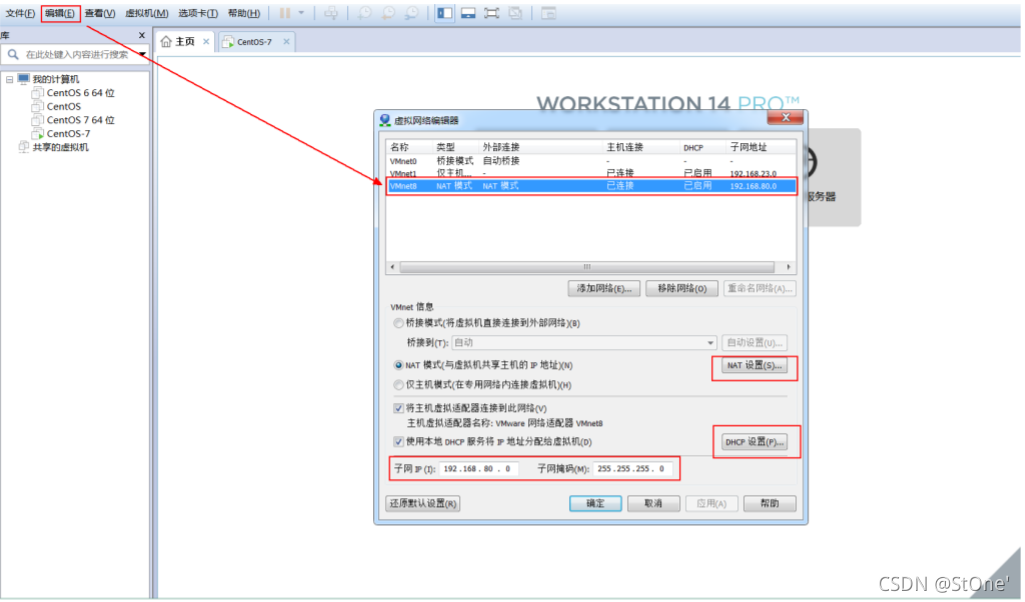Click the library search magnifier icon

12,54
